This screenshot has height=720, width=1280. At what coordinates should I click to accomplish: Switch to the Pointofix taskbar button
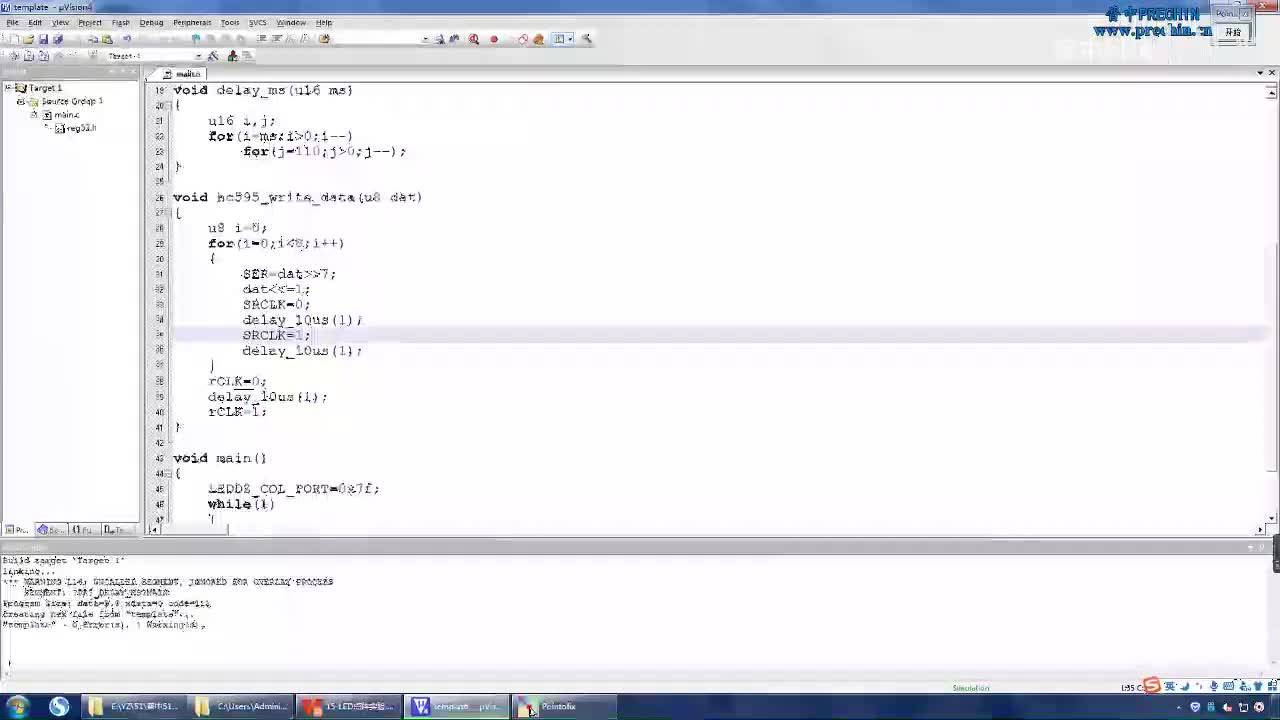point(565,706)
